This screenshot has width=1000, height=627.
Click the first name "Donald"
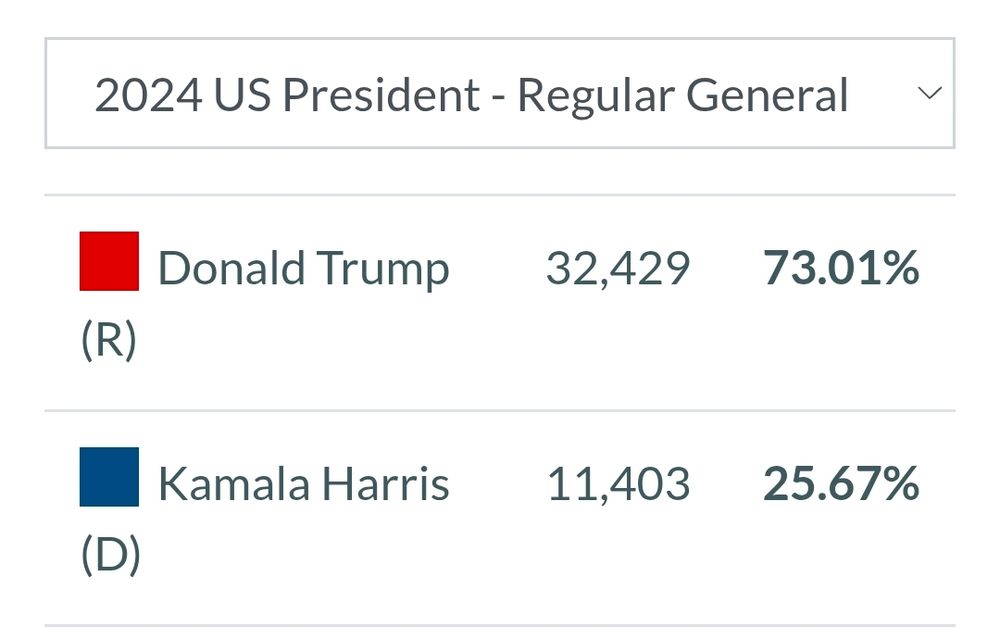click(x=232, y=268)
